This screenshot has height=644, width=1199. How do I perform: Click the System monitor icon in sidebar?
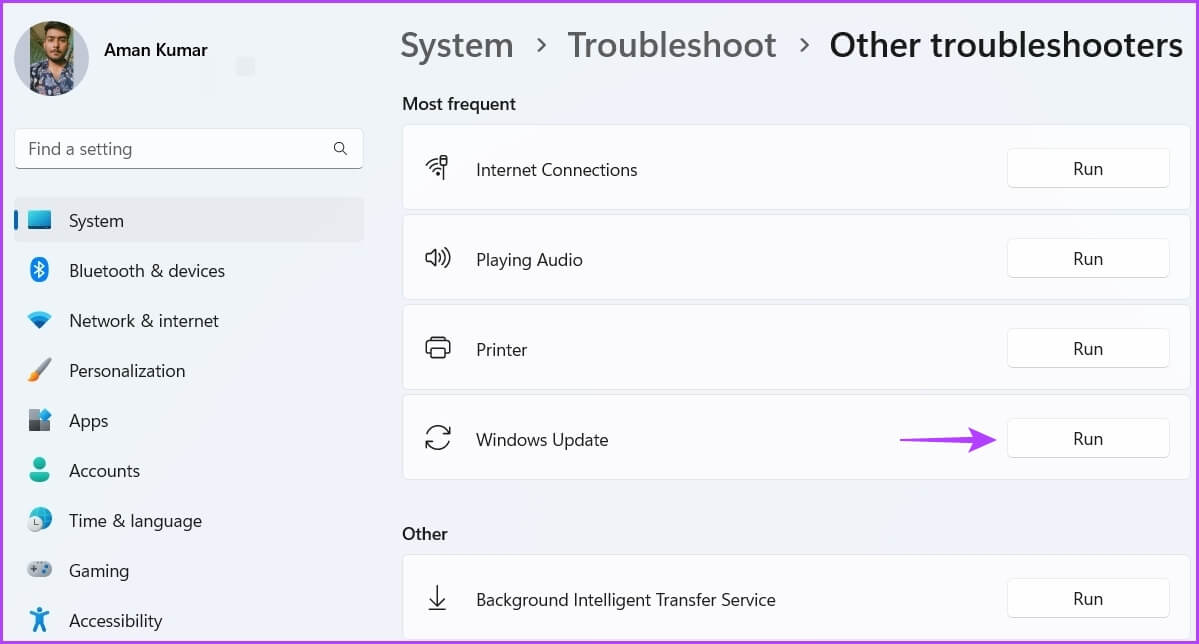40,220
